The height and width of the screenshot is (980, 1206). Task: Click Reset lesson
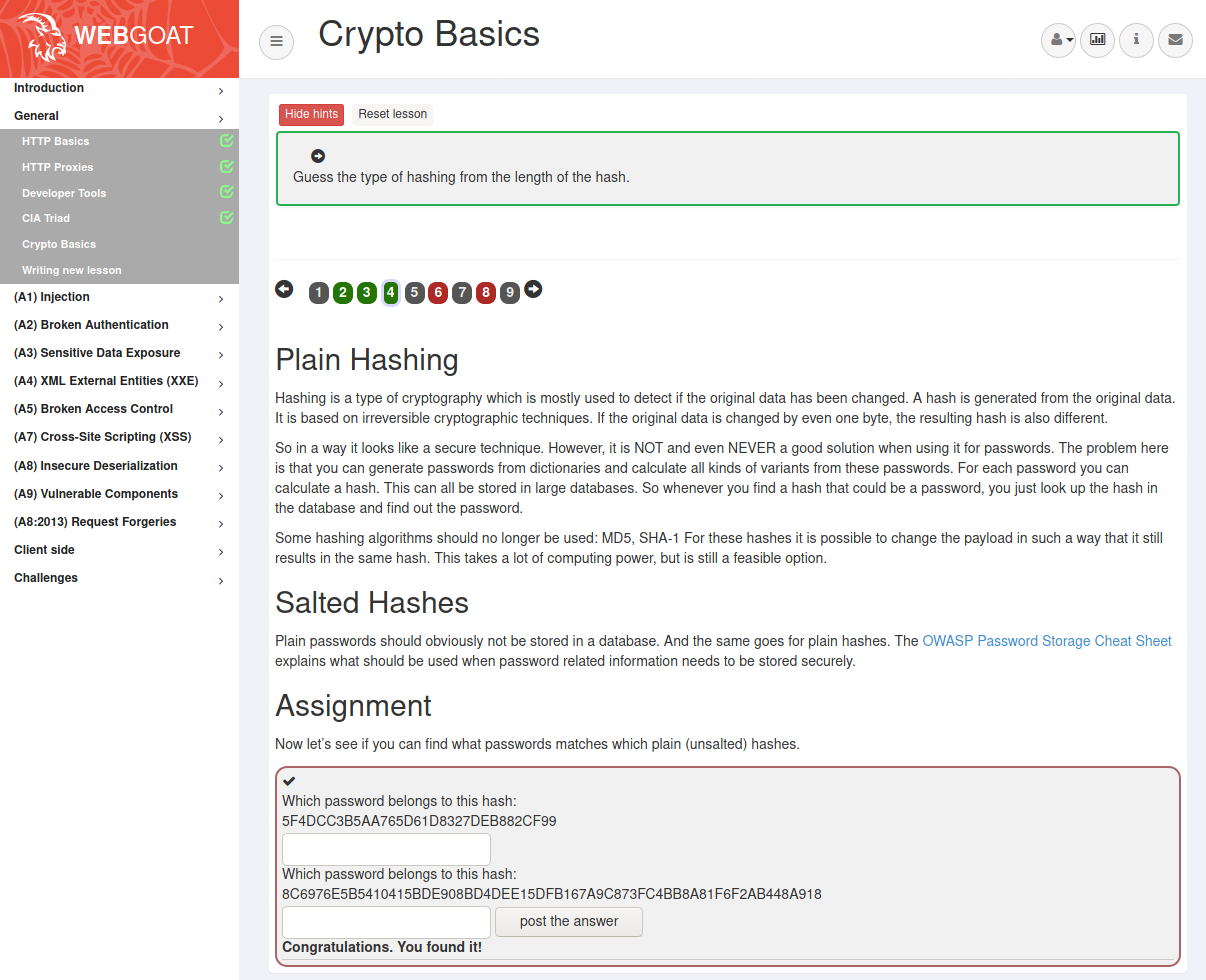pyautogui.click(x=392, y=113)
